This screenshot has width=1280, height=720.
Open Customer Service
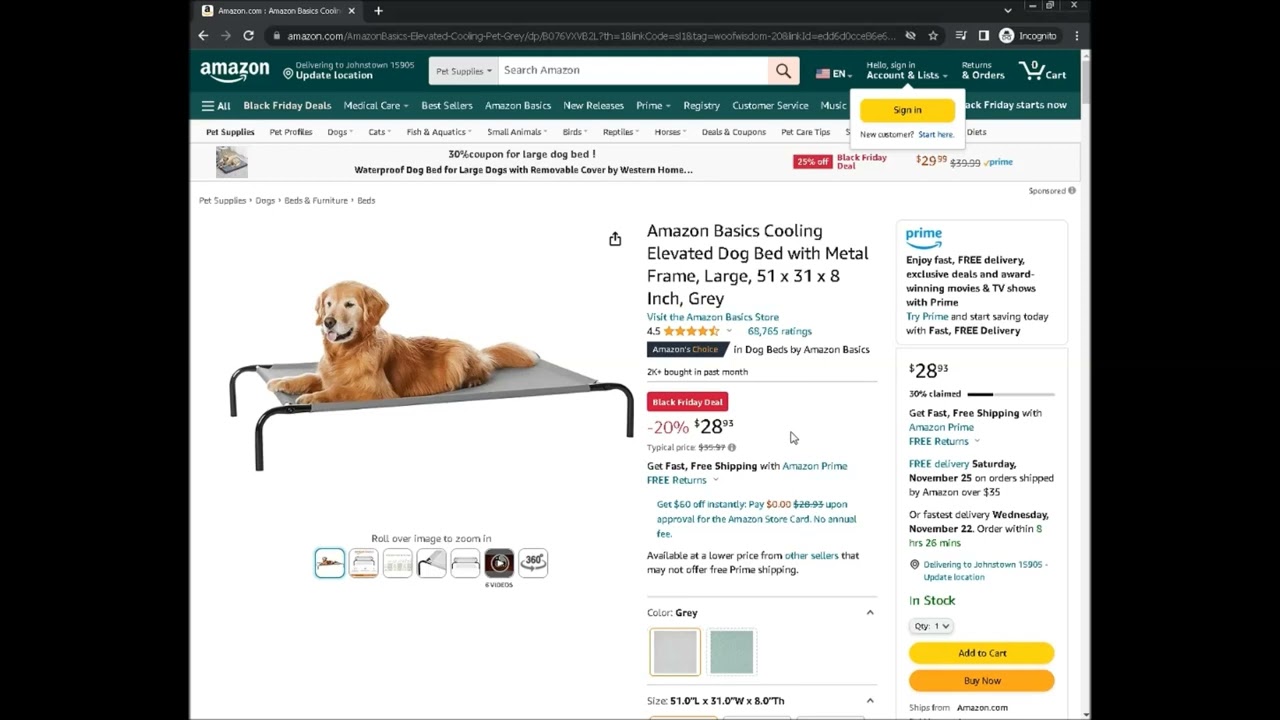[x=770, y=106]
